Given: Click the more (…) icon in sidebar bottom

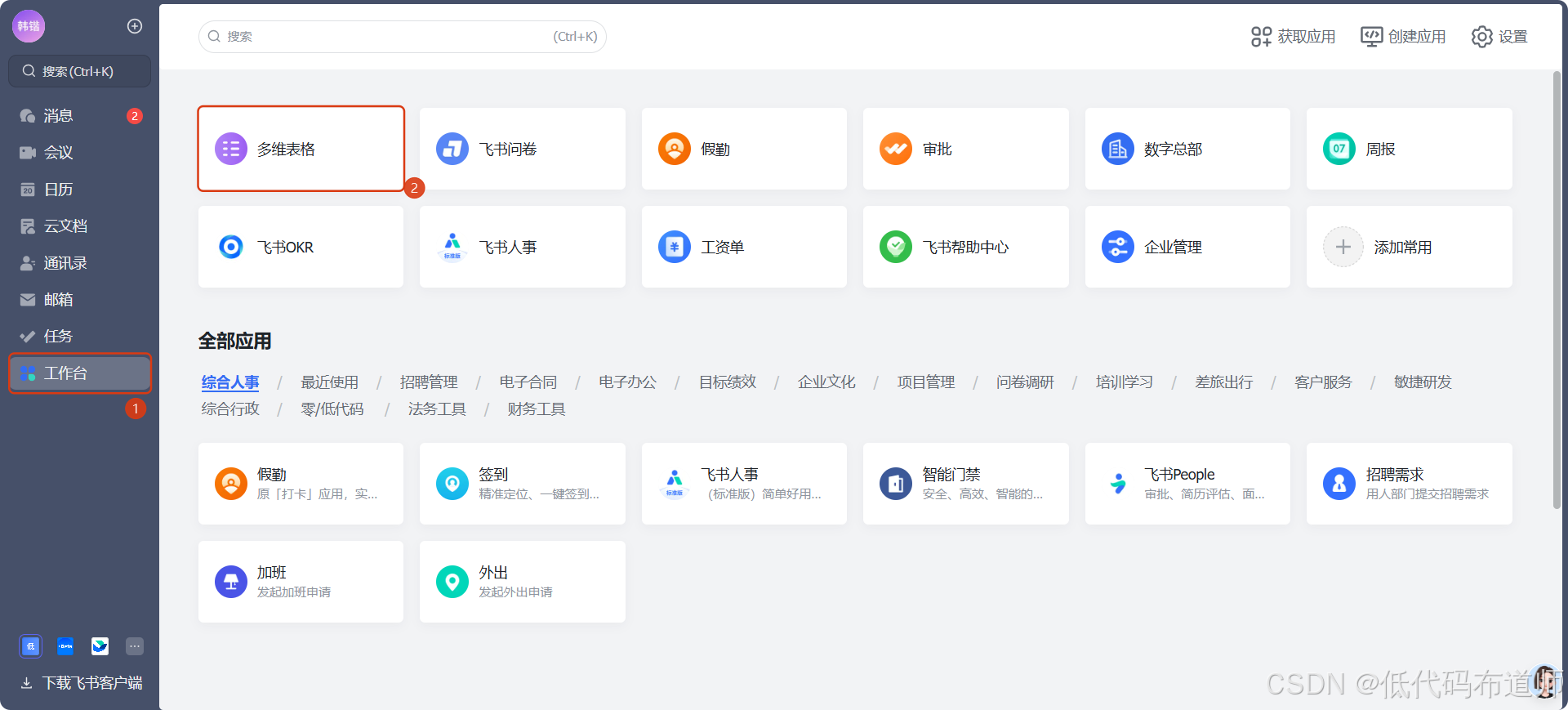Looking at the screenshot, I should click(135, 646).
